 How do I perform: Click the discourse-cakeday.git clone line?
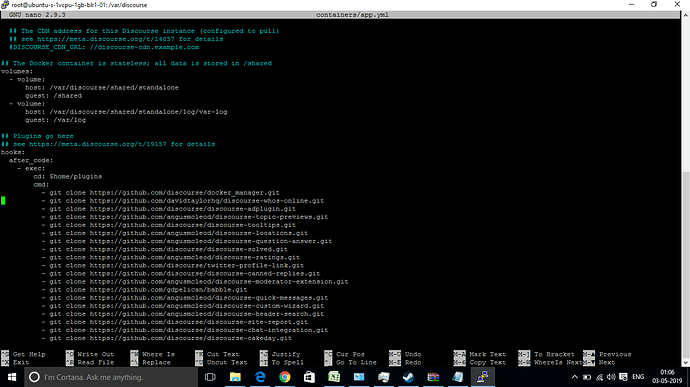click(x=167, y=338)
